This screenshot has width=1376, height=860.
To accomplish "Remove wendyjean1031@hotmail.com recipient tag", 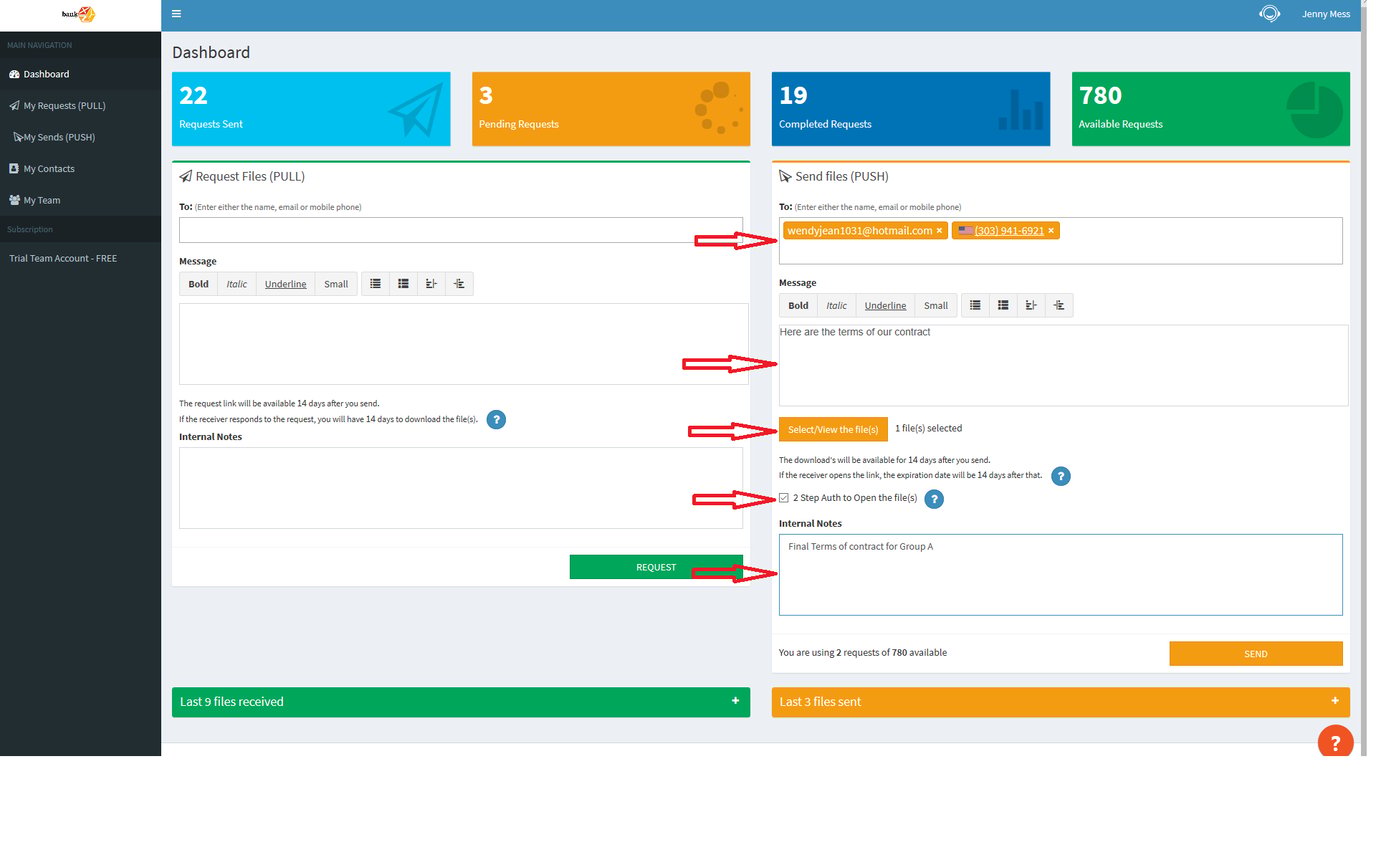I will tap(939, 231).
